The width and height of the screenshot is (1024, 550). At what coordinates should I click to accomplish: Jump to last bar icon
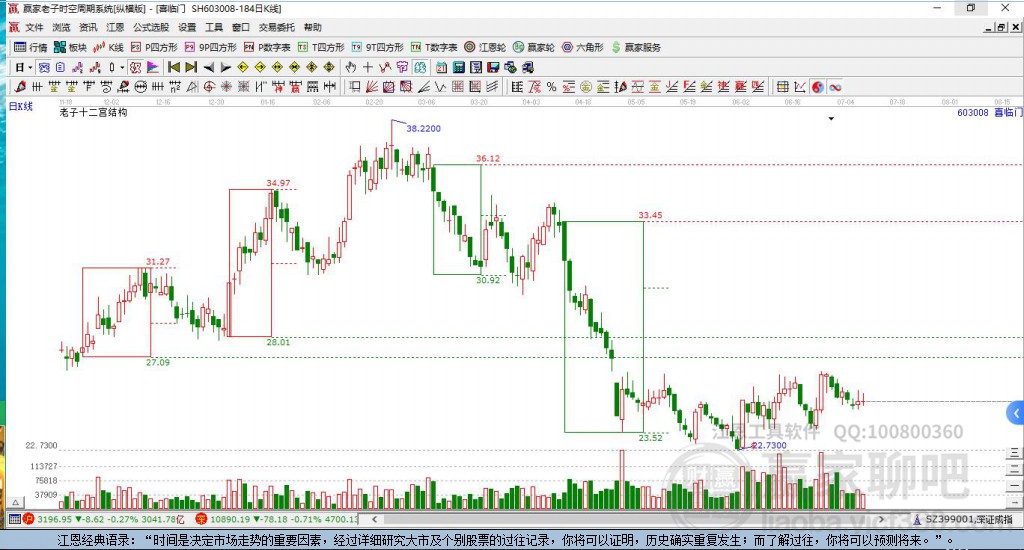tap(191, 67)
